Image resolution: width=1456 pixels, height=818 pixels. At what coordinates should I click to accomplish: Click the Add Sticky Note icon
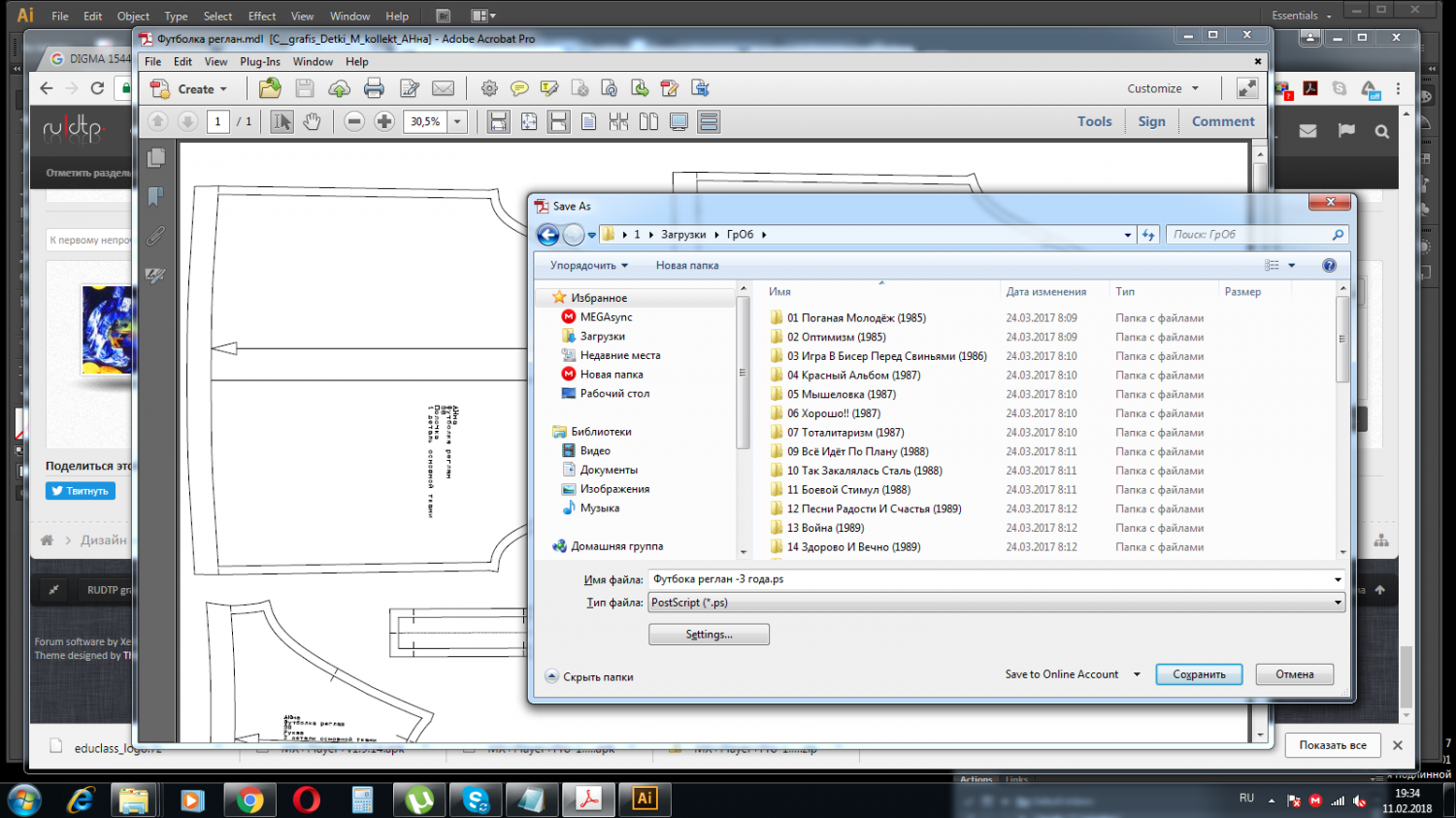[519, 88]
